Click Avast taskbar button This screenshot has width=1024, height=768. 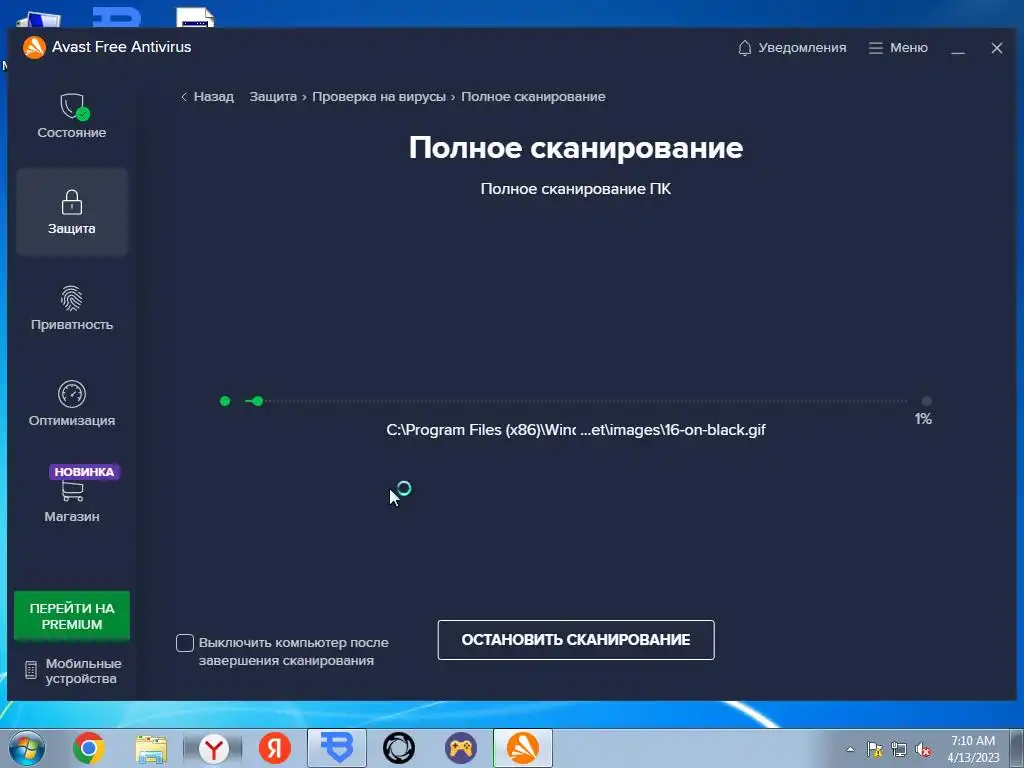pyautogui.click(x=523, y=748)
